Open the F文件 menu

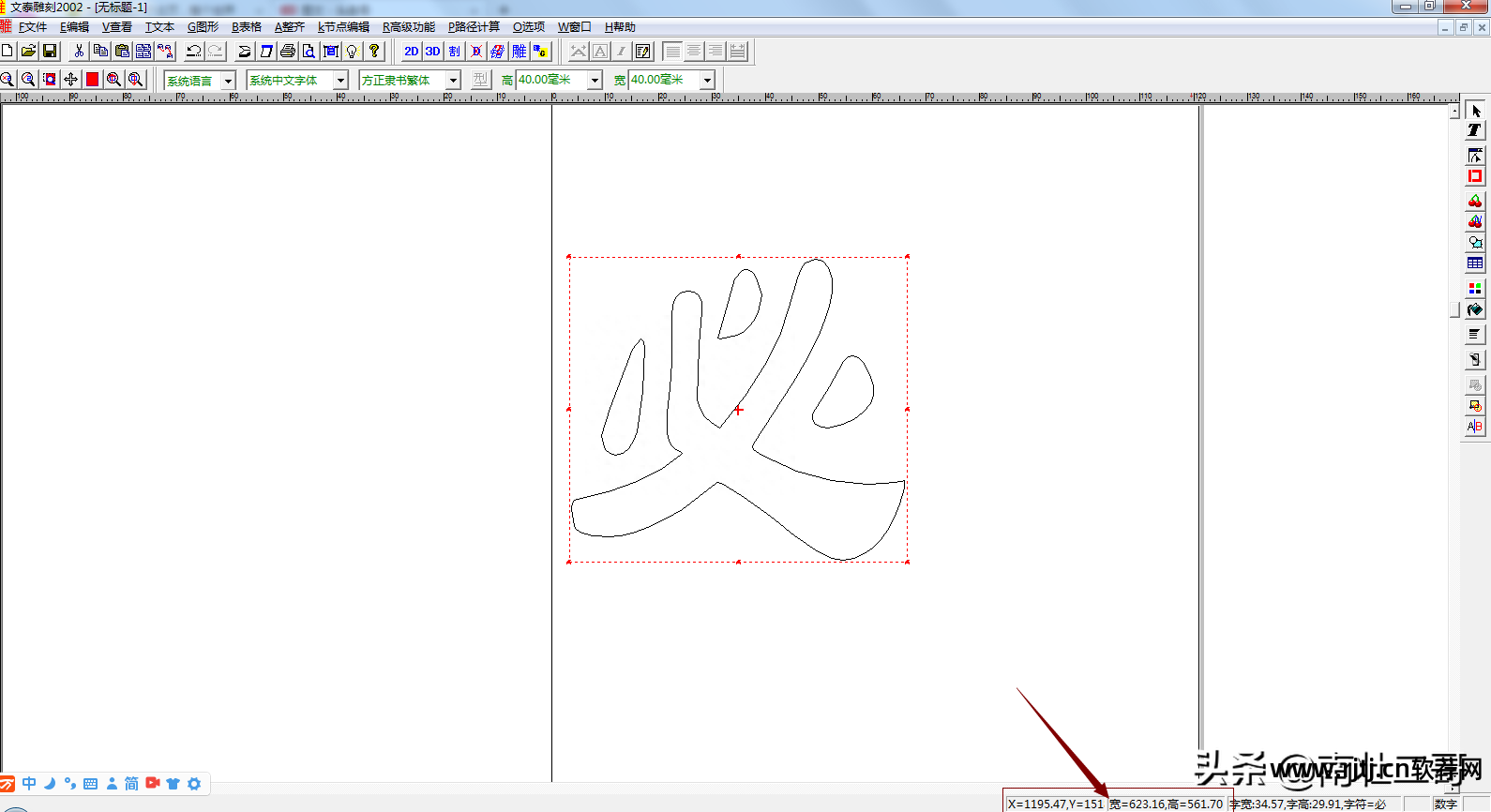point(33,27)
